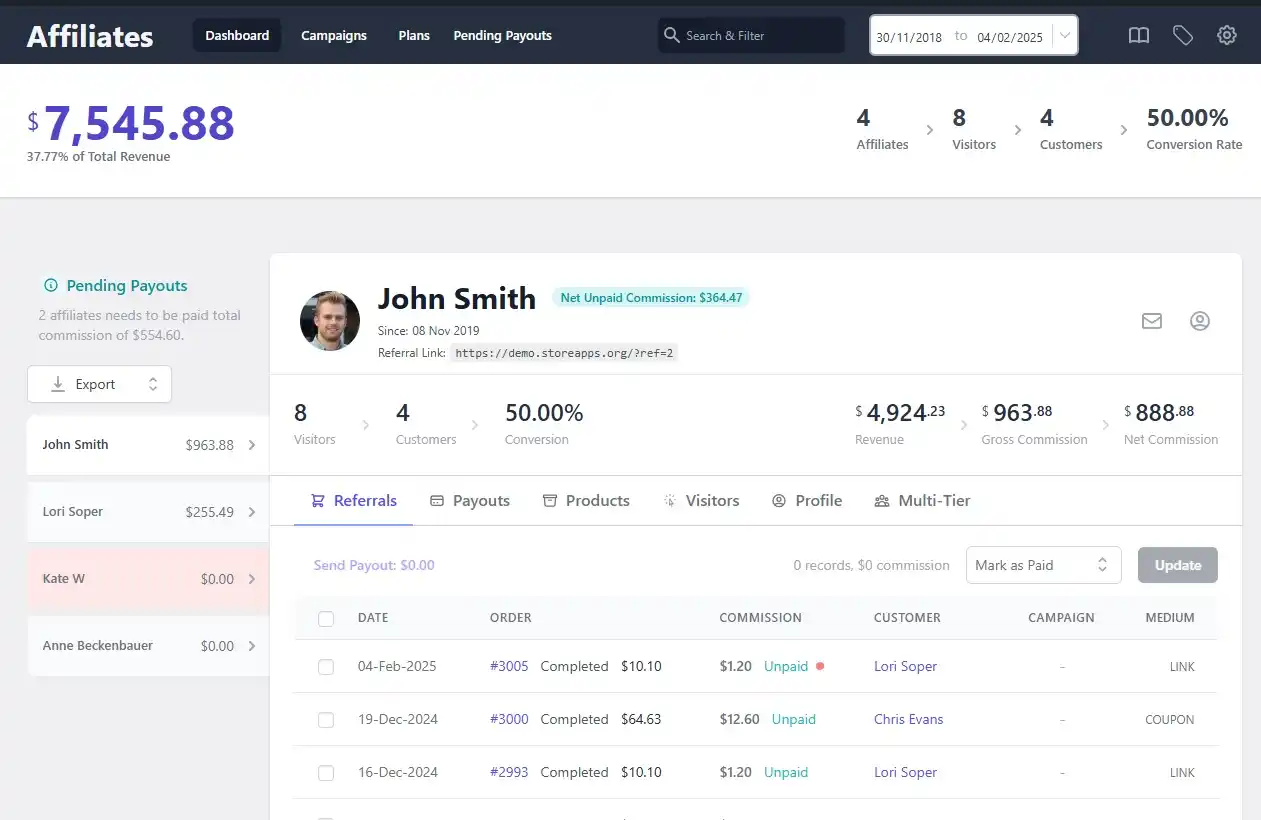This screenshot has width=1261, height=820.
Task: Click the Referrals tab cart icon
Action: tap(318, 500)
